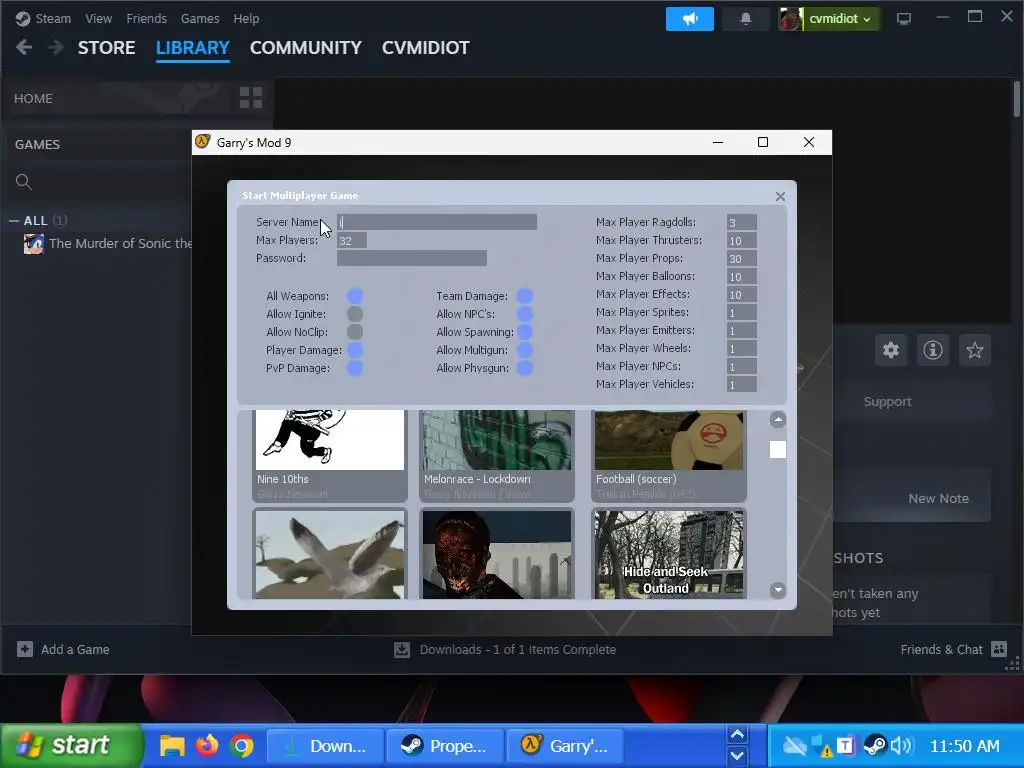Go back with the Steam back arrow

[24, 48]
